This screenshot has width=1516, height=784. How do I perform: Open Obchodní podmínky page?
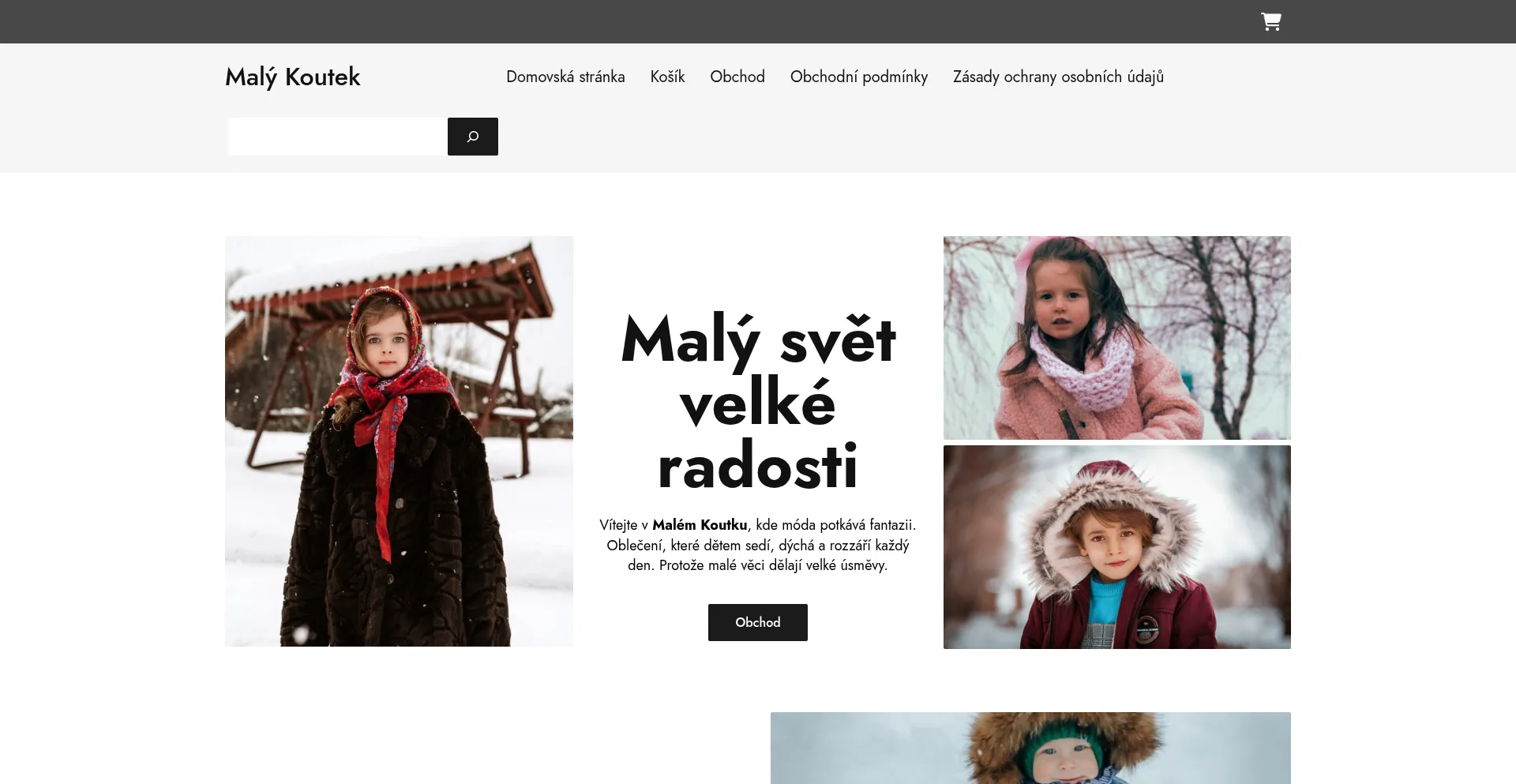coord(858,77)
